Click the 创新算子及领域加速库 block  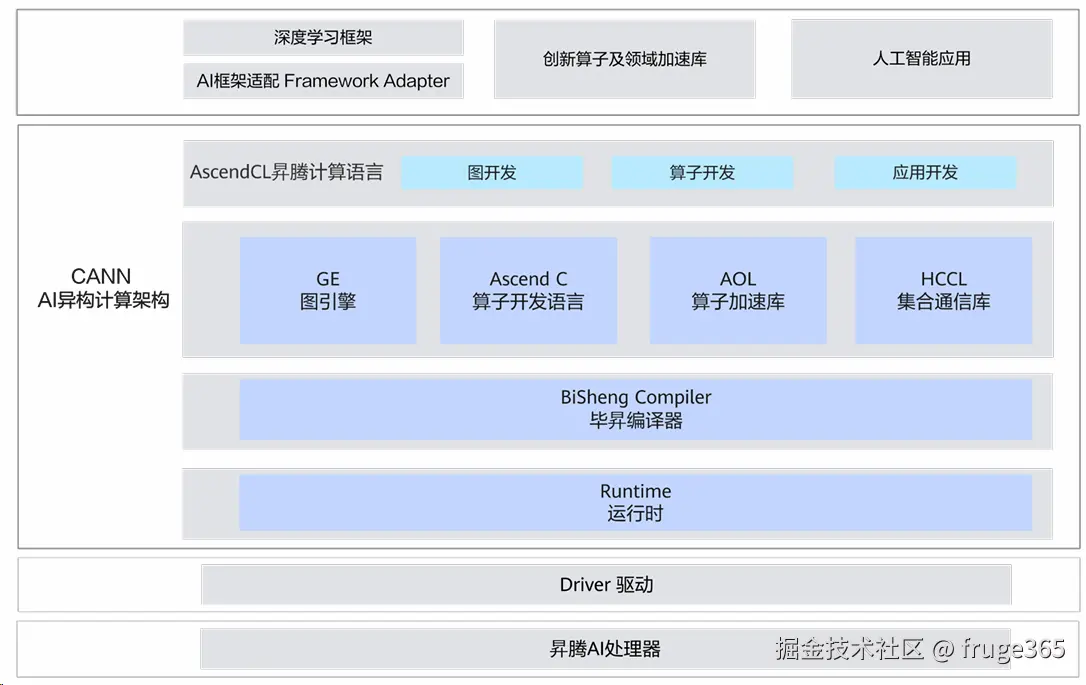coord(625,59)
